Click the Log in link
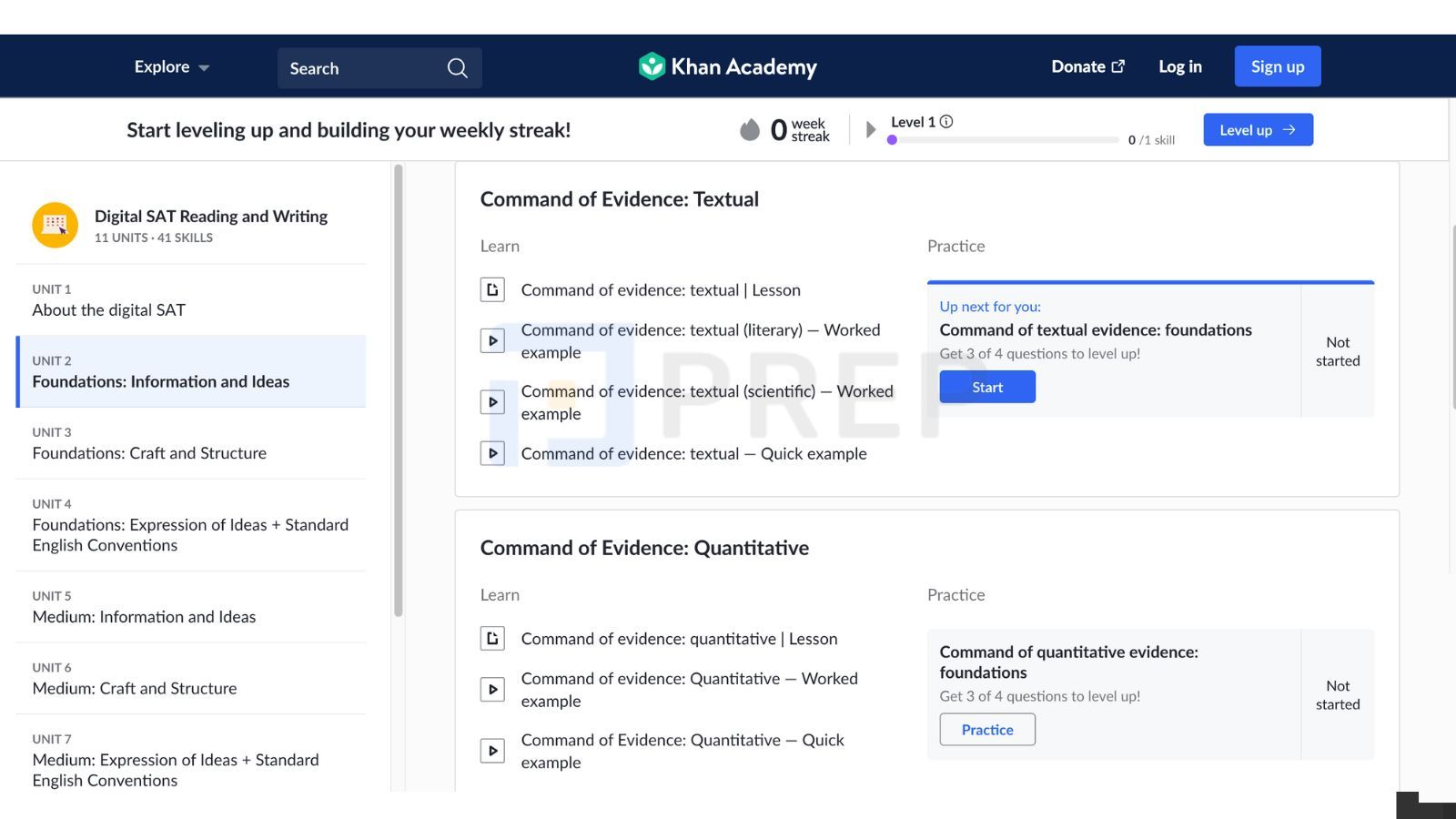 (x=1179, y=66)
